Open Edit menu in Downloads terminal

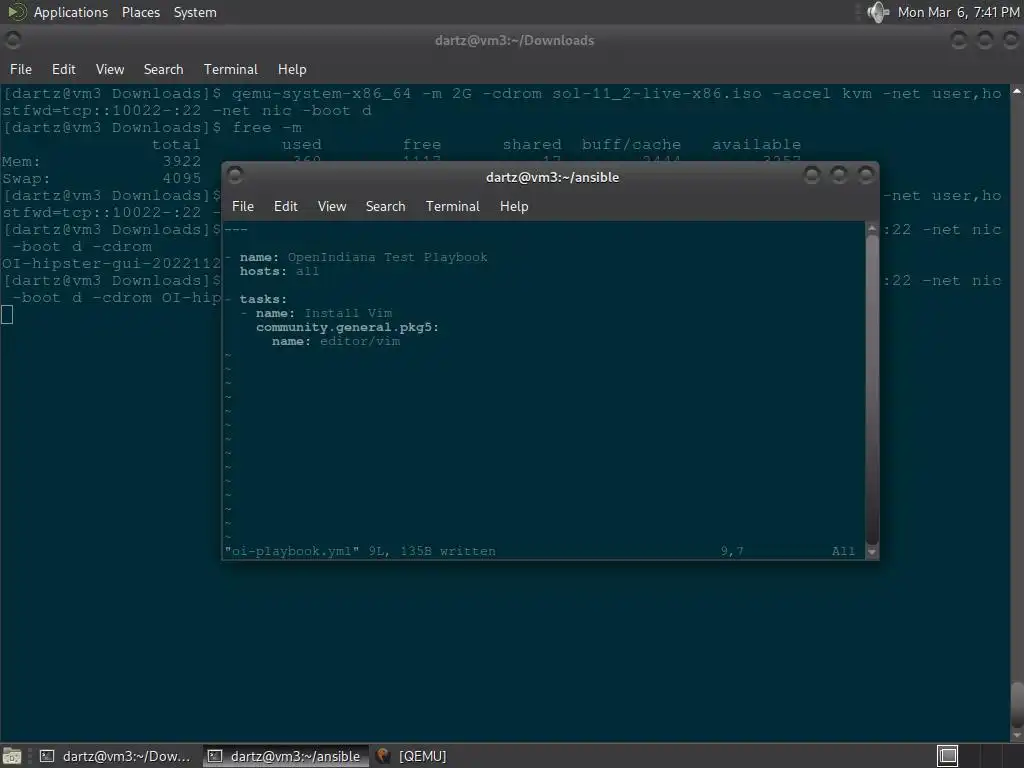click(63, 69)
